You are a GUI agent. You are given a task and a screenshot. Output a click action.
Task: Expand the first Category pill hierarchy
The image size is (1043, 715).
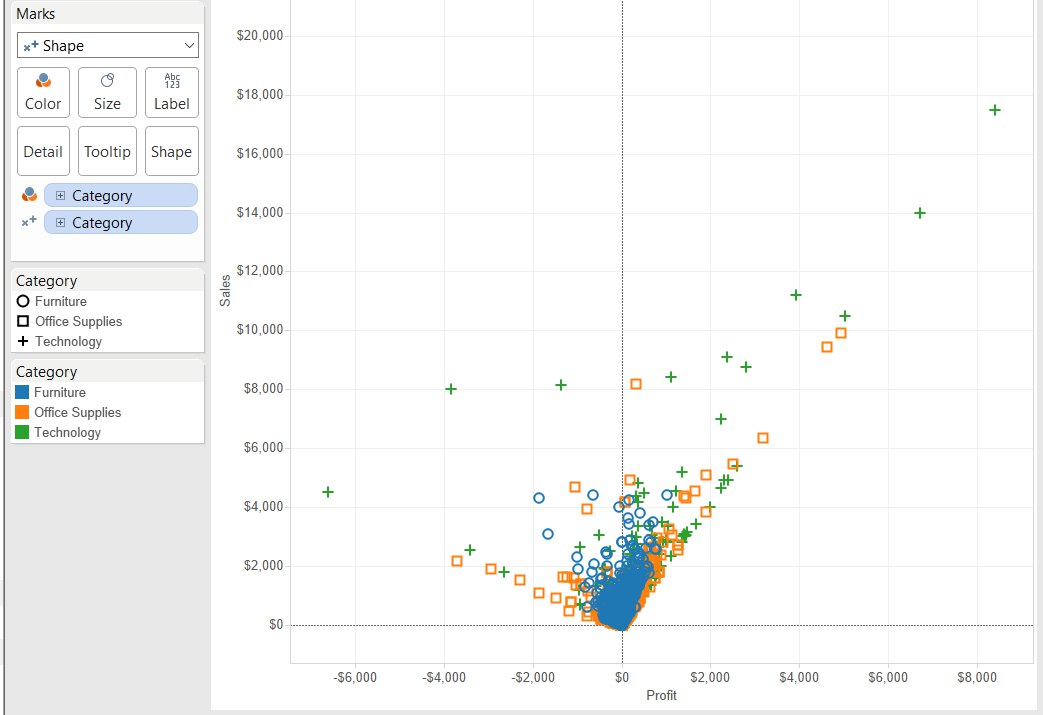click(x=61, y=196)
